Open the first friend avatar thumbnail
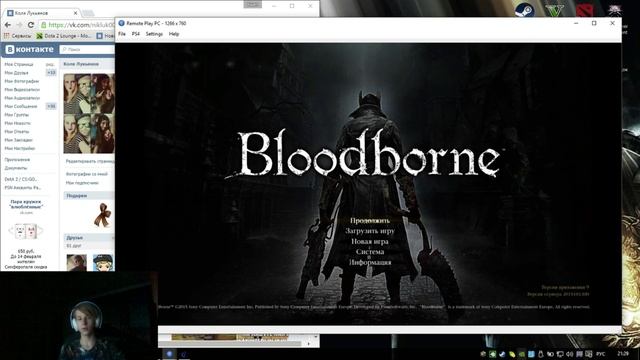640x360 pixels. point(77,262)
